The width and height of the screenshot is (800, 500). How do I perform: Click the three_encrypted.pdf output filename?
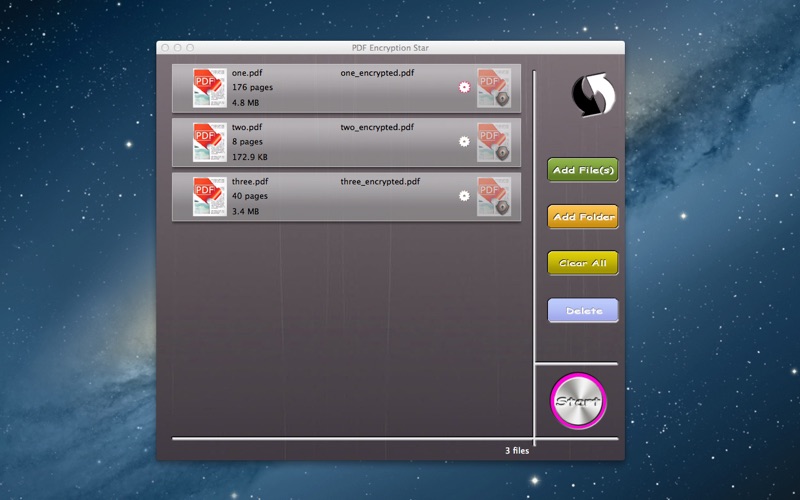coord(380,182)
